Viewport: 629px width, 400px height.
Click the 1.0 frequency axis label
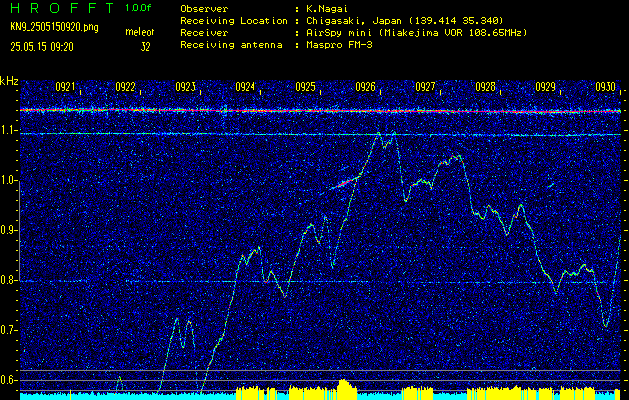pyautogui.click(x=7, y=181)
